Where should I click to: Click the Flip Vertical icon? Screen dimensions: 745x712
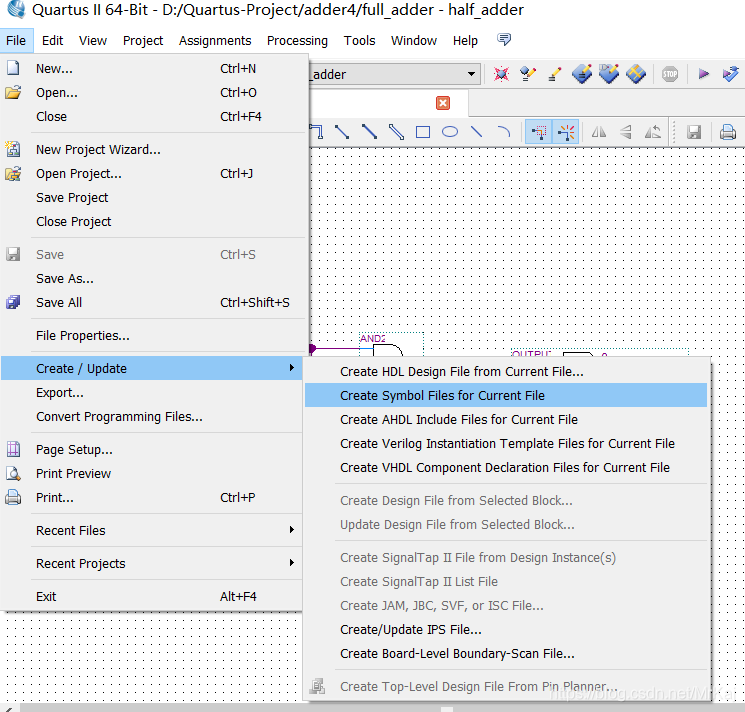(626, 132)
